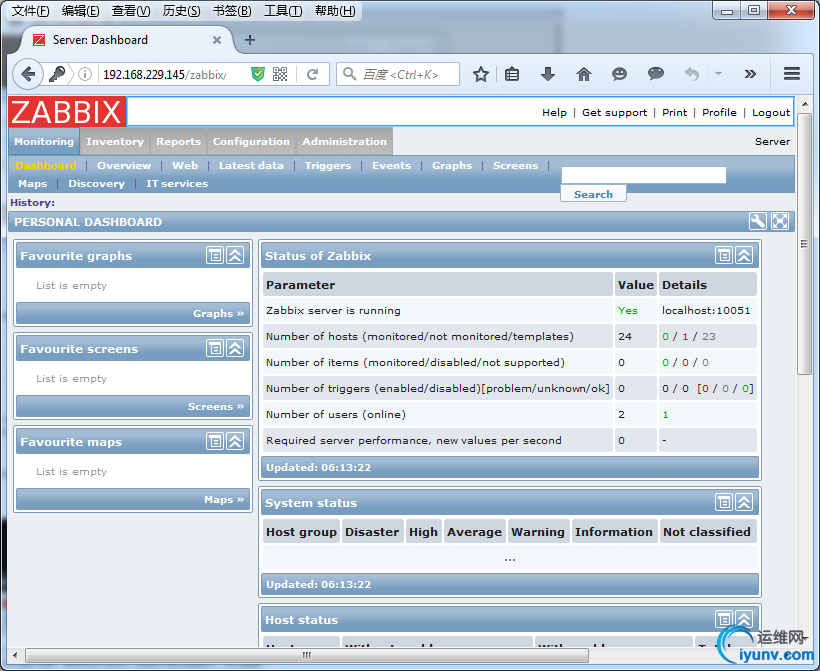Collapse the Favourite screens widget

(235, 348)
